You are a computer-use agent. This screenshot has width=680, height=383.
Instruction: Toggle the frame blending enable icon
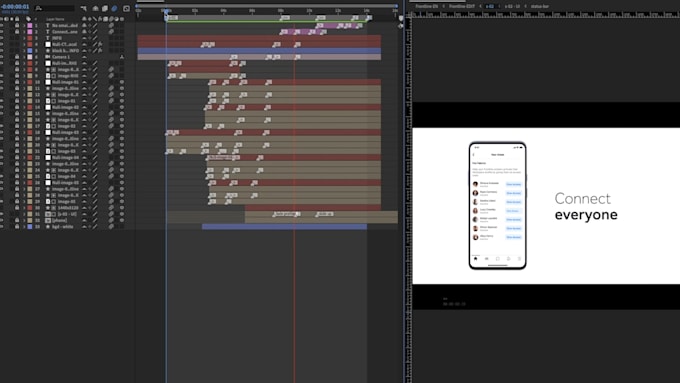point(105,8)
